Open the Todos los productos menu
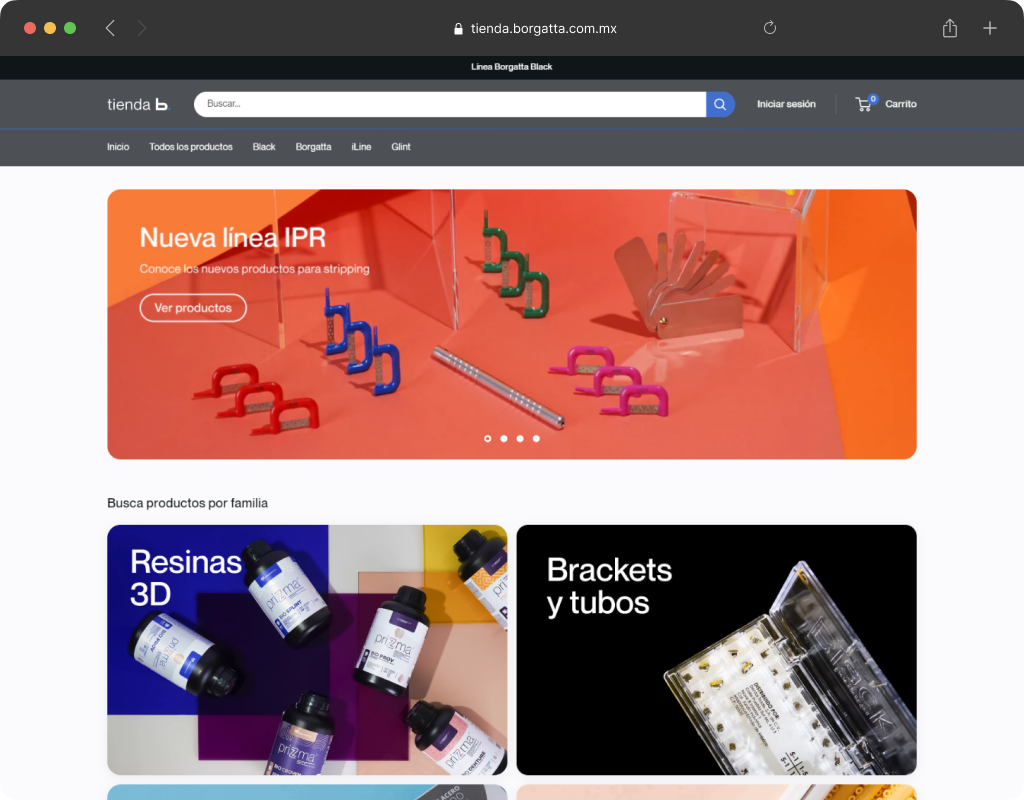The width and height of the screenshot is (1024, 800). pos(191,147)
